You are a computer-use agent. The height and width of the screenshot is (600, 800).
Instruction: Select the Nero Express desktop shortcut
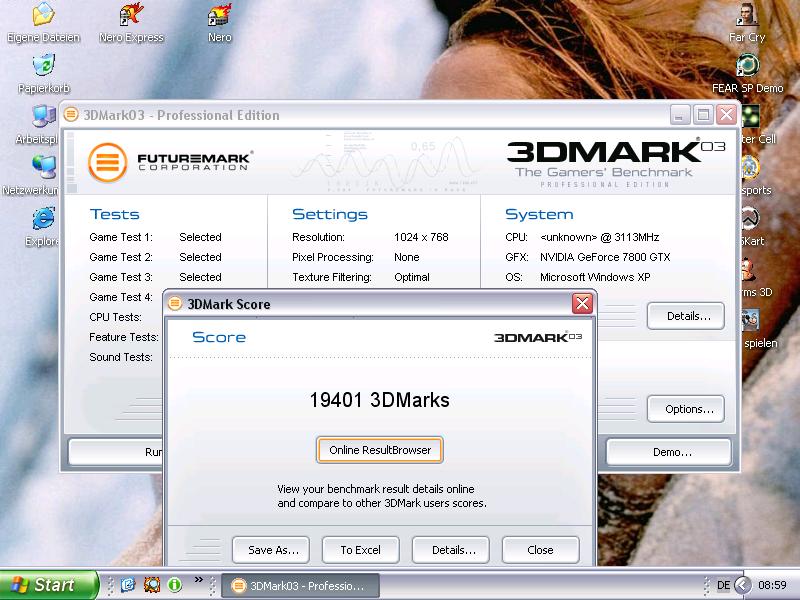[131, 14]
